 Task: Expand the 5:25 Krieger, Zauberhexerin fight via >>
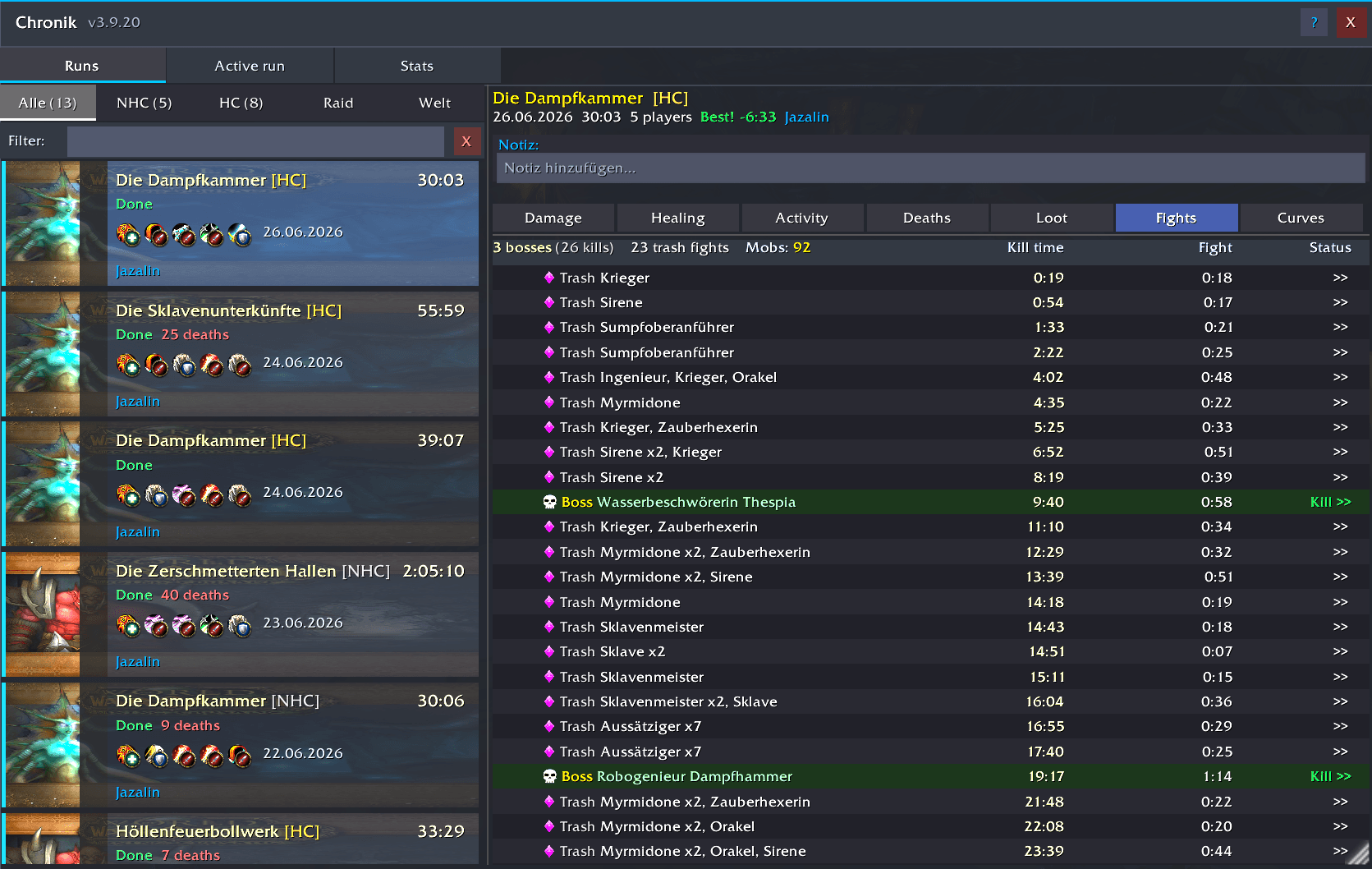pos(1341,427)
